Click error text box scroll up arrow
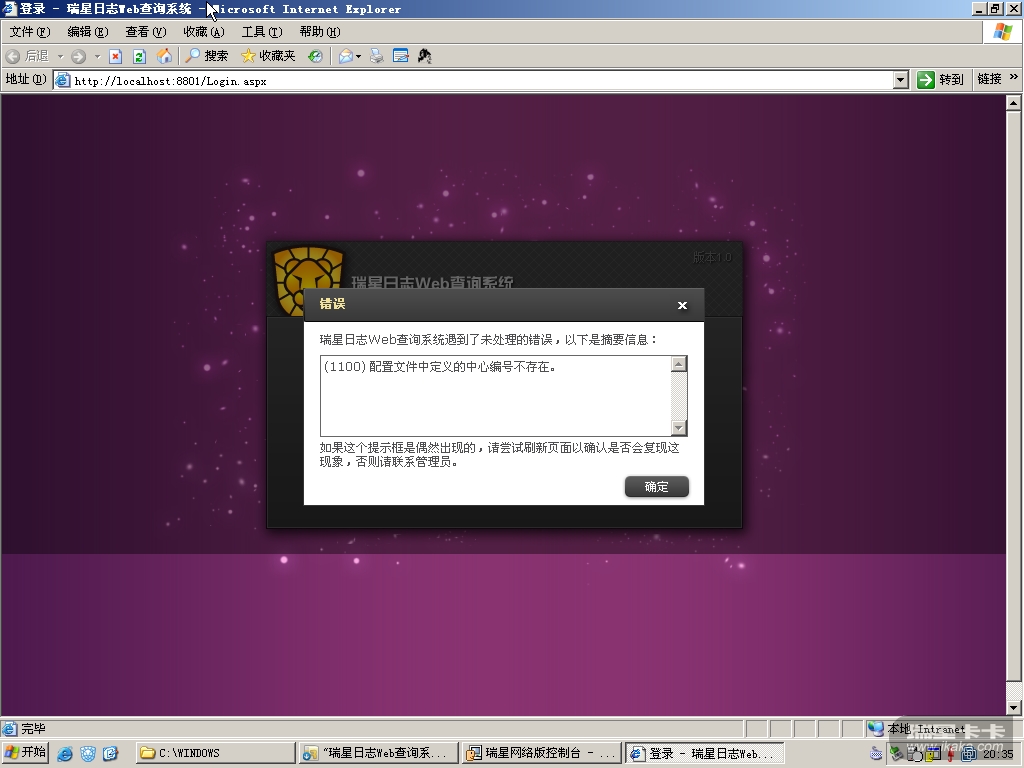 [x=679, y=364]
